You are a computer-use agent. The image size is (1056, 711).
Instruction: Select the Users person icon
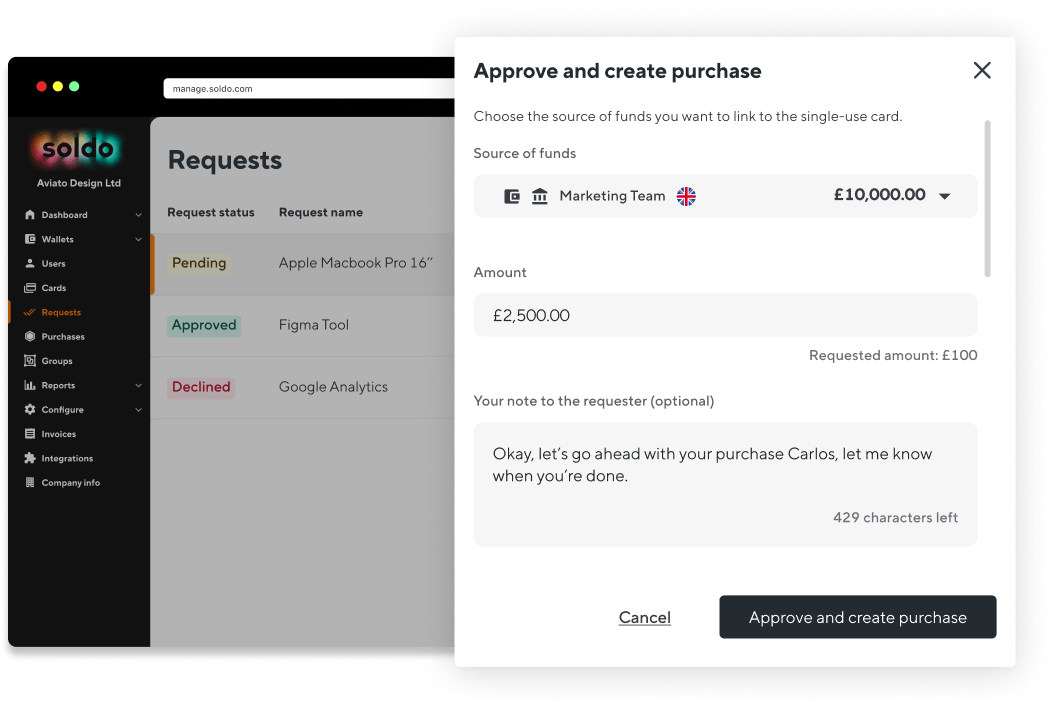click(30, 263)
